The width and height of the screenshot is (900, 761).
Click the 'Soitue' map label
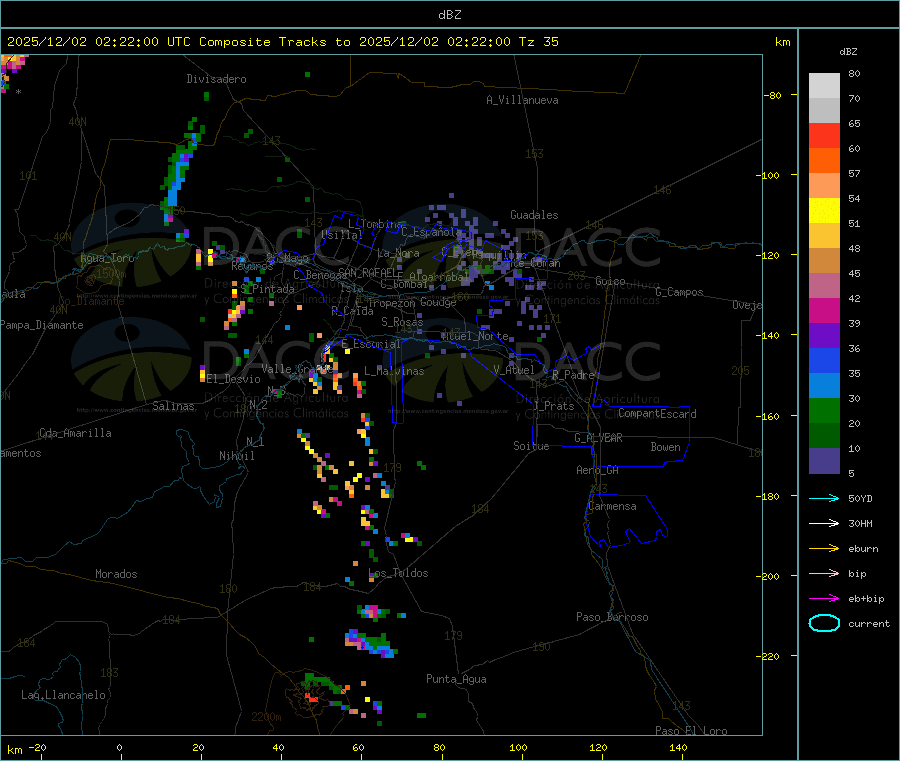[531, 446]
